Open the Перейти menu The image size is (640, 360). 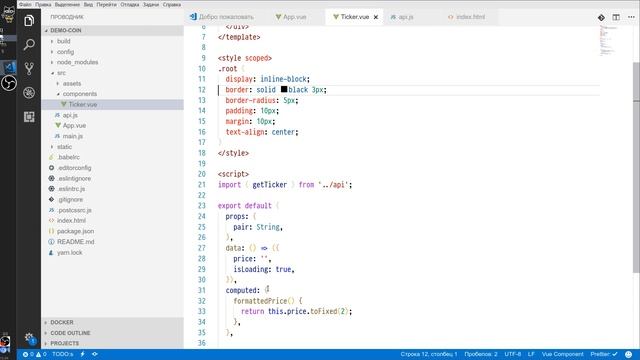[107, 4]
